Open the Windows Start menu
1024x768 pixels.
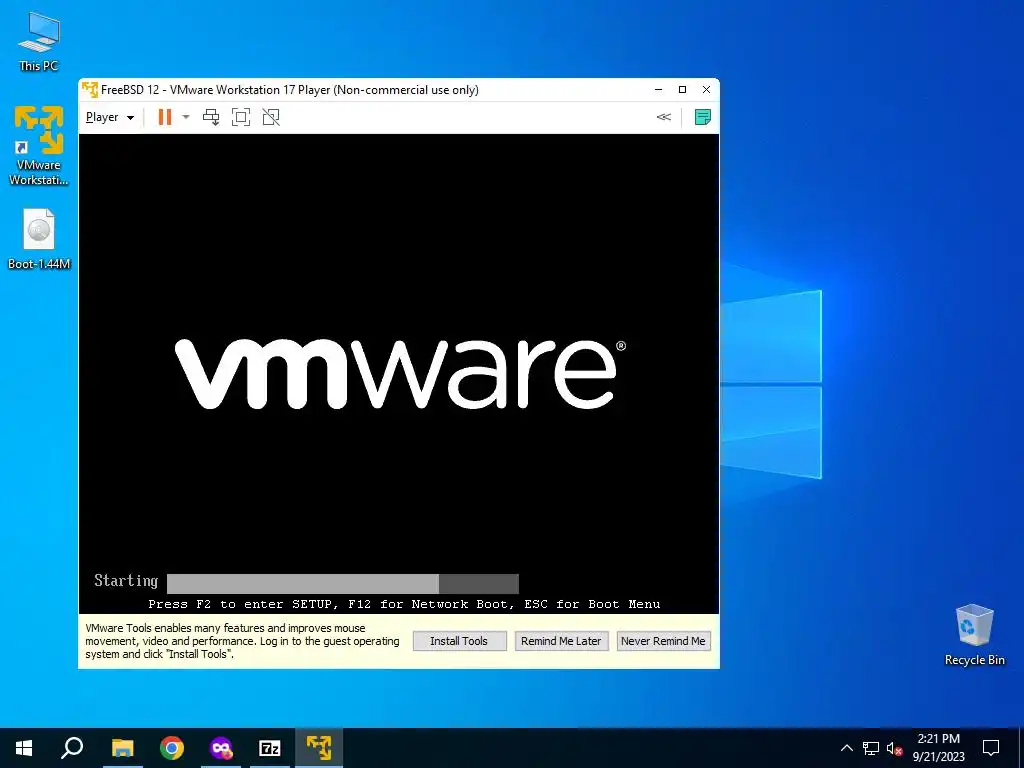tap(24, 748)
